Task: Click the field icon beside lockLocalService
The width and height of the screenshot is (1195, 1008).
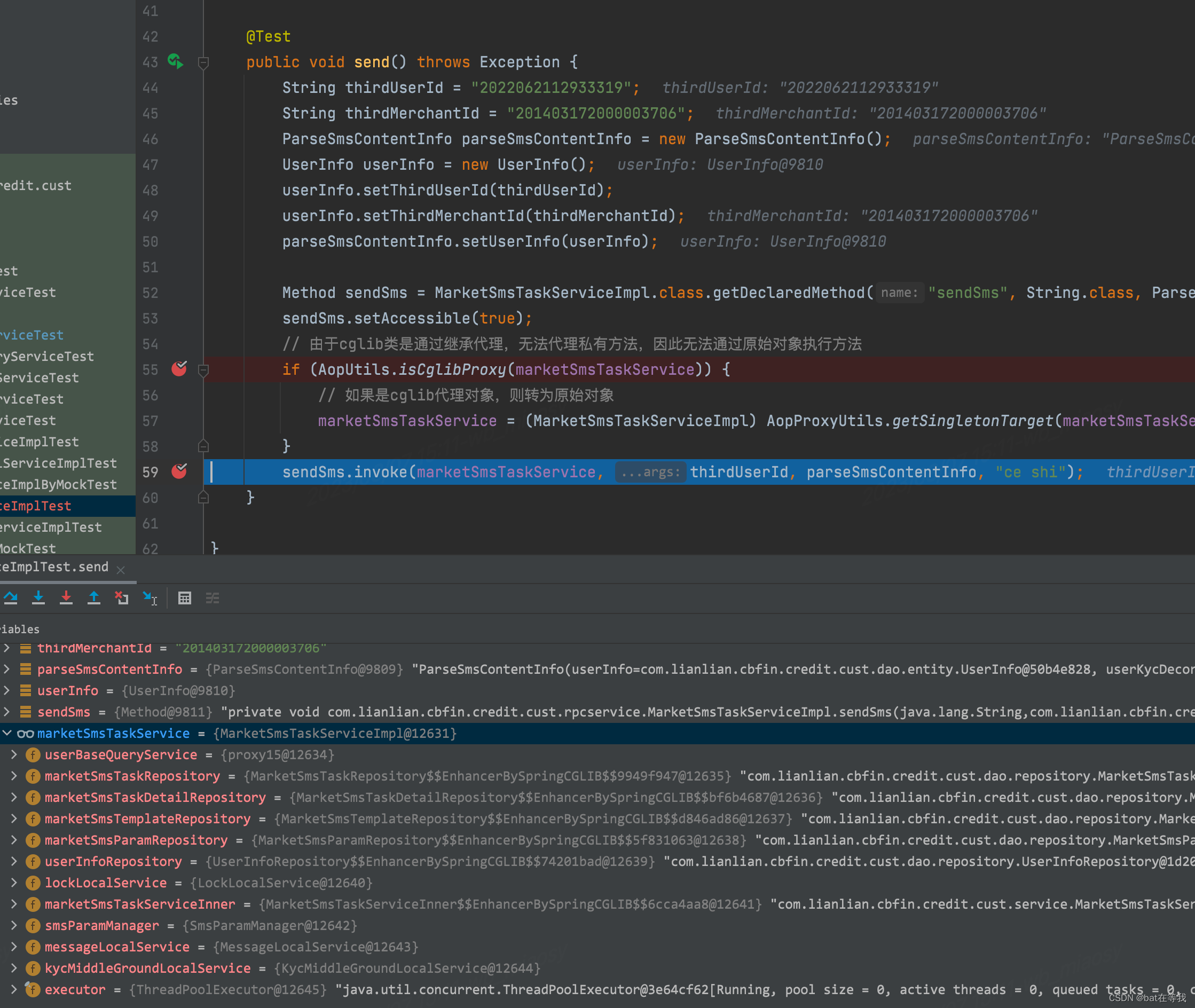Action: point(33,883)
